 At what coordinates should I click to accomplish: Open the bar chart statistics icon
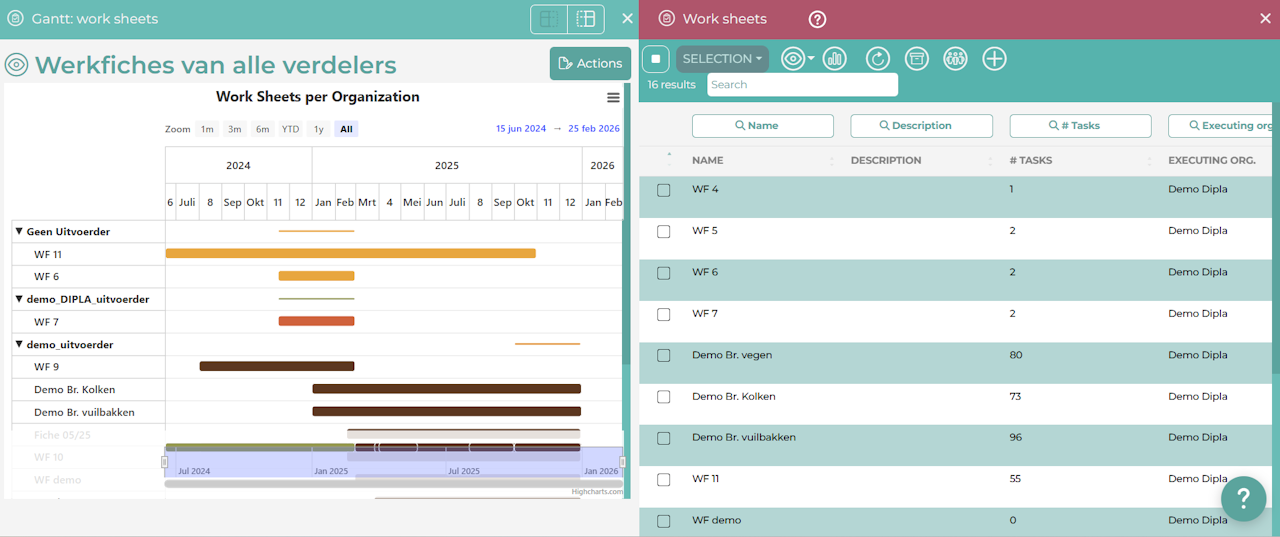coord(834,59)
